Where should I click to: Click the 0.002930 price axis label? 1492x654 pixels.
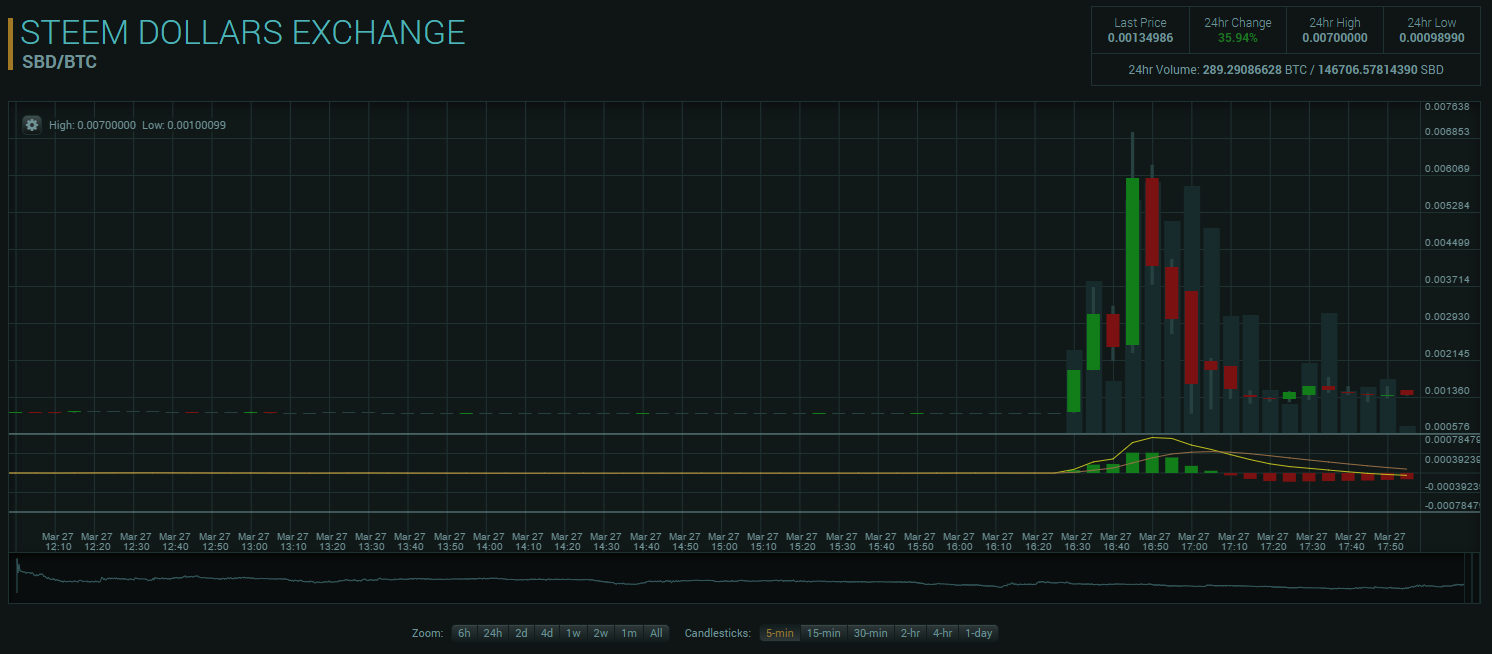click(1446, 317)
